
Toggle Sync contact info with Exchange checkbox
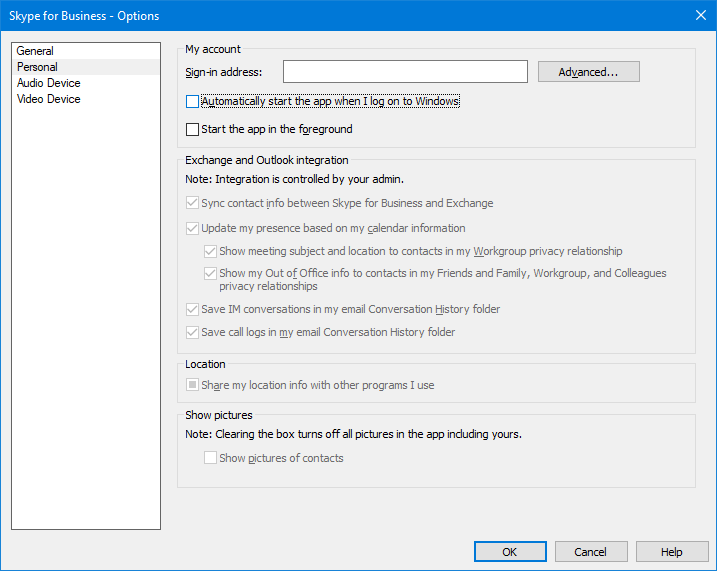193,203
